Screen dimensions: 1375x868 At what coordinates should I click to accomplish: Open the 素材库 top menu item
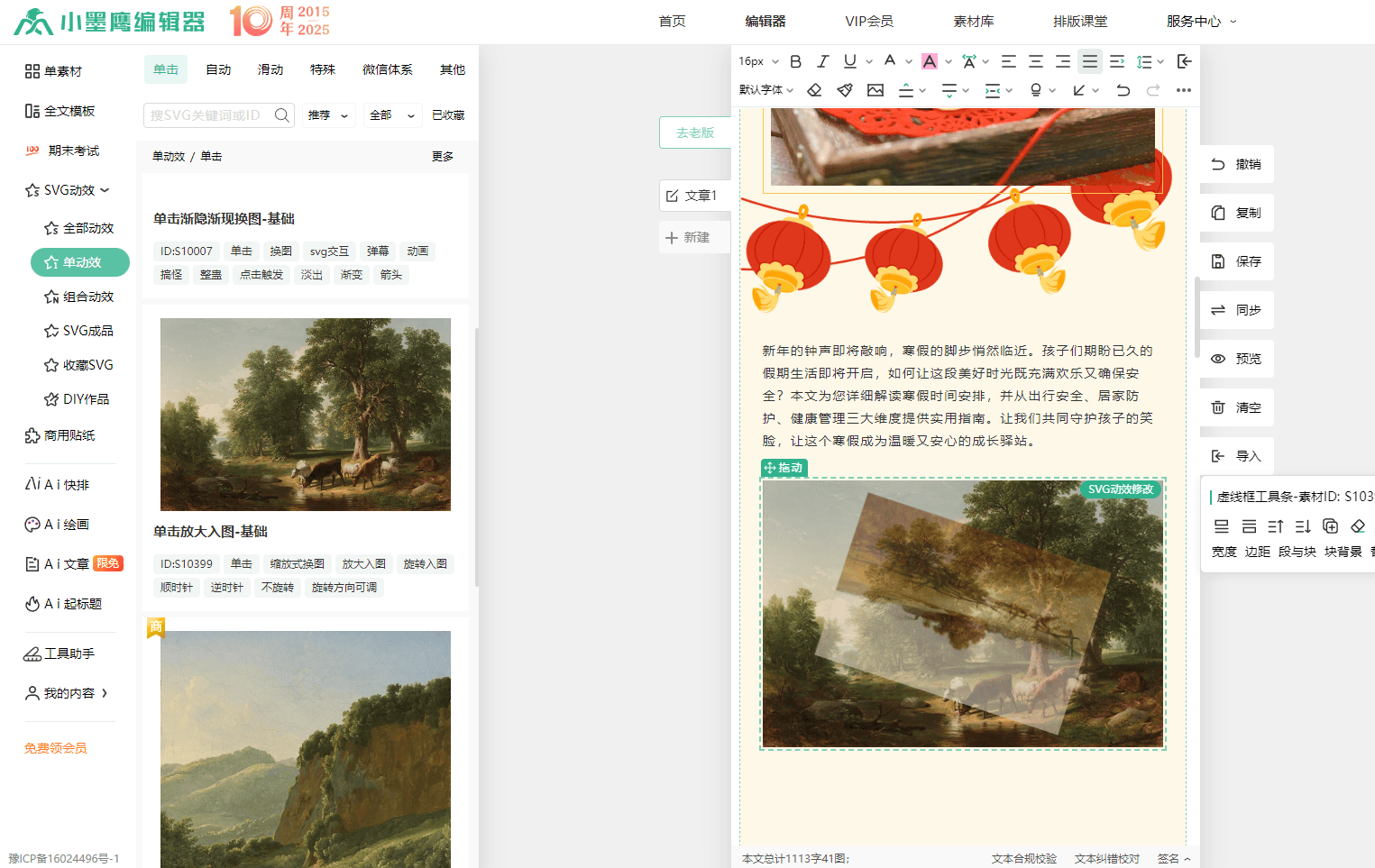974,22
